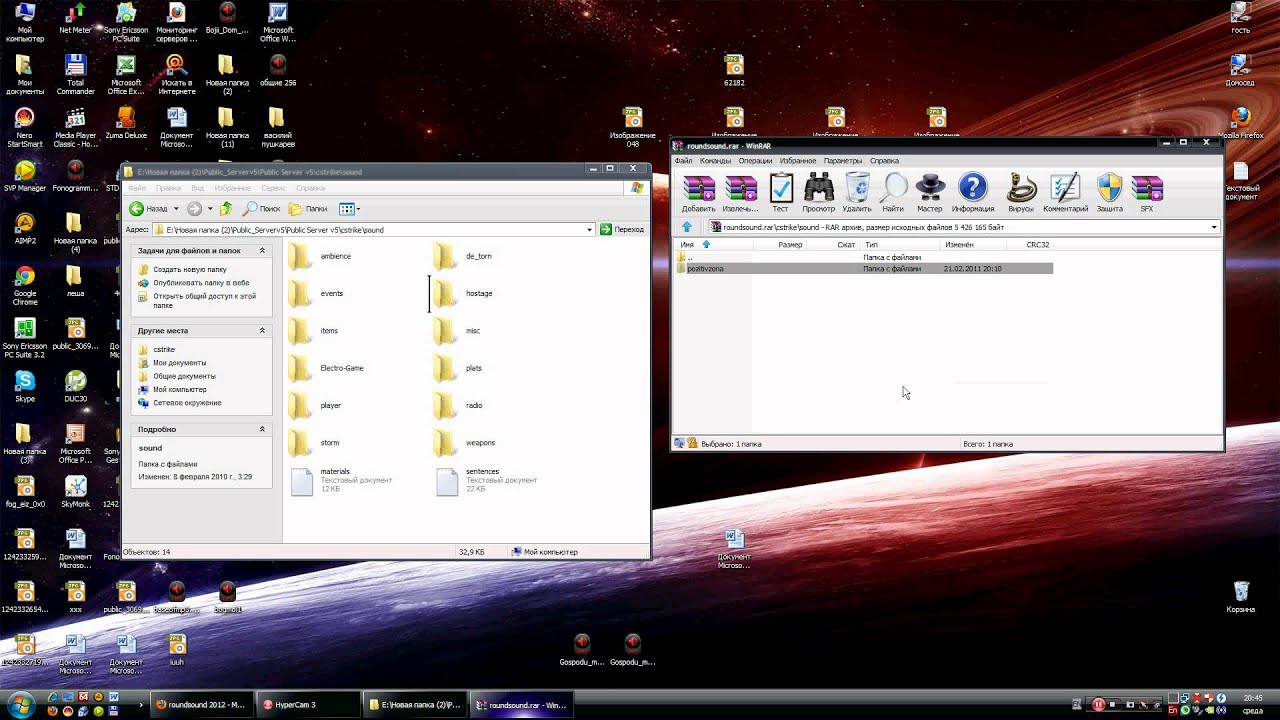Open cstrike link in Другие места
Screen dimensions: 1280x720
point(164,350)
